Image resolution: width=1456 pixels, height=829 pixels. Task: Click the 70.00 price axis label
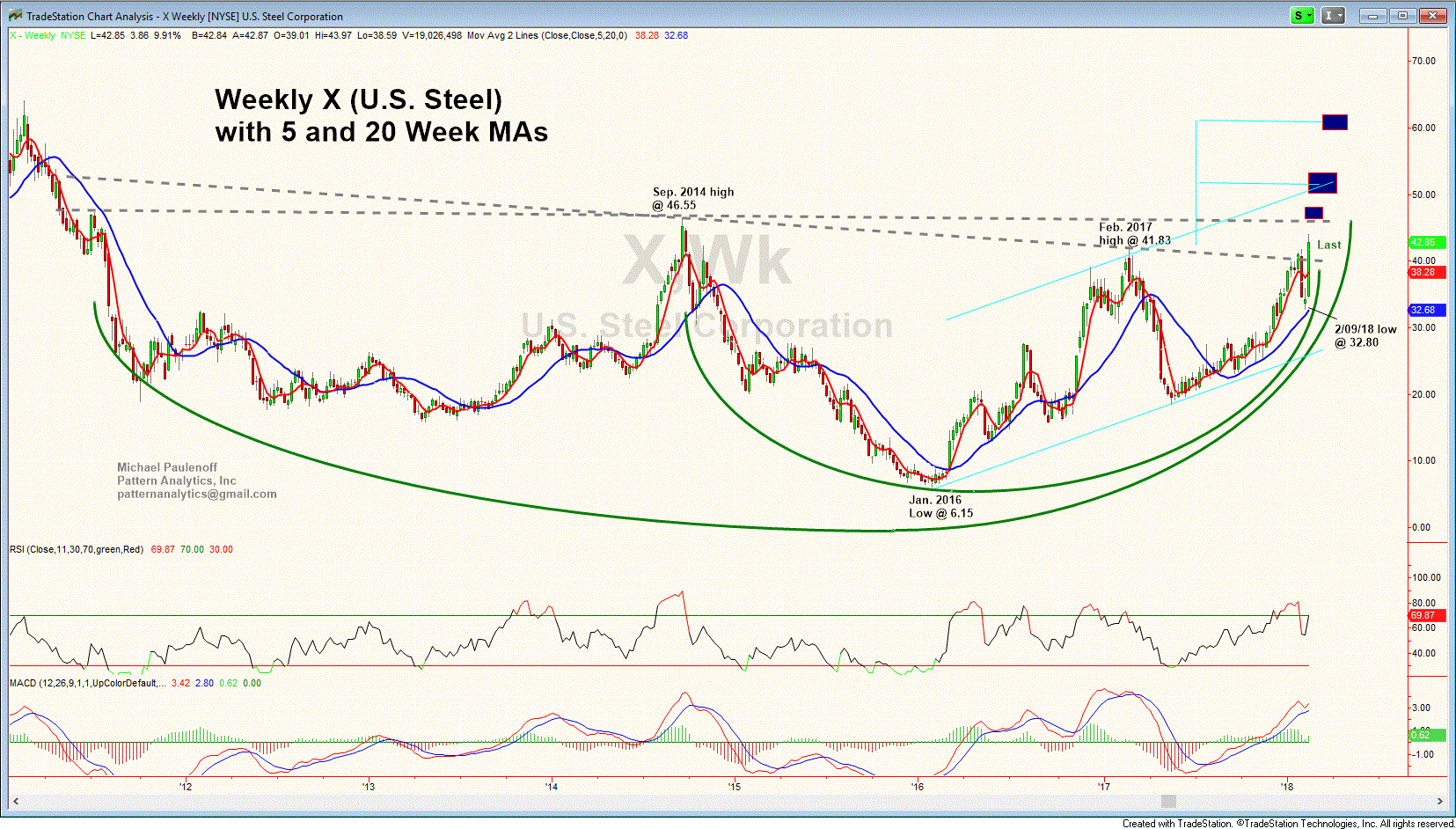tap(1423, 61)
